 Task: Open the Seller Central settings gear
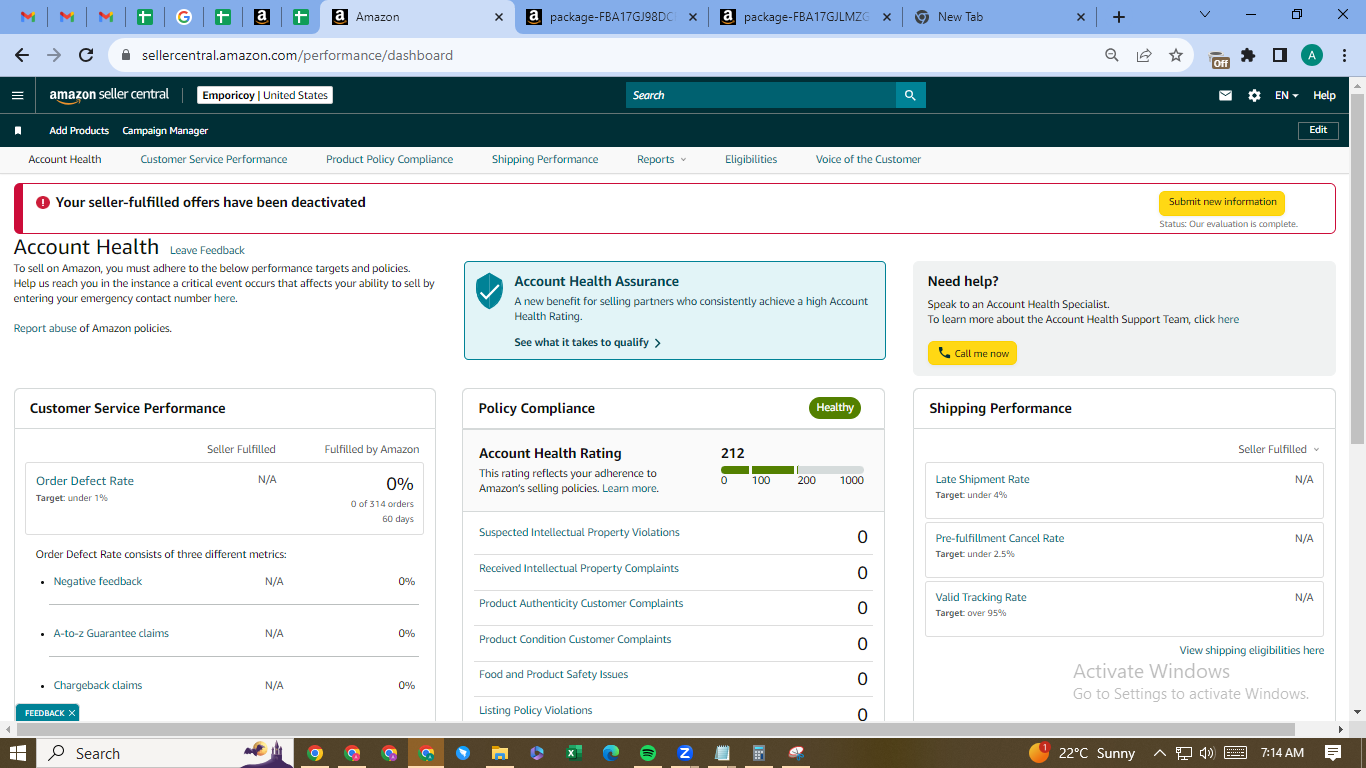pyautogui.click(x=1254, y=95)
